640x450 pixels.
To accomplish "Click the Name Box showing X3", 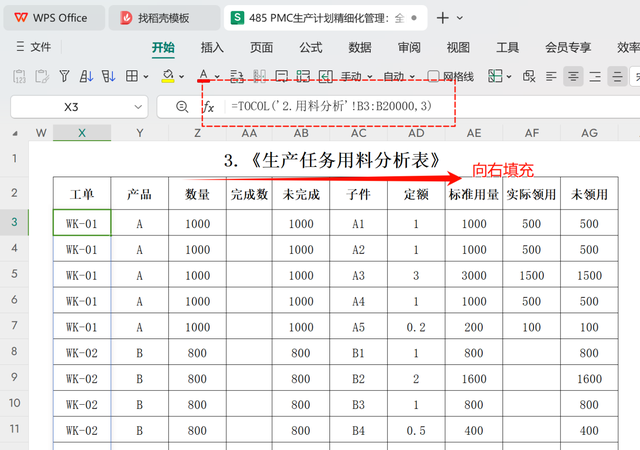I will 71,107.
